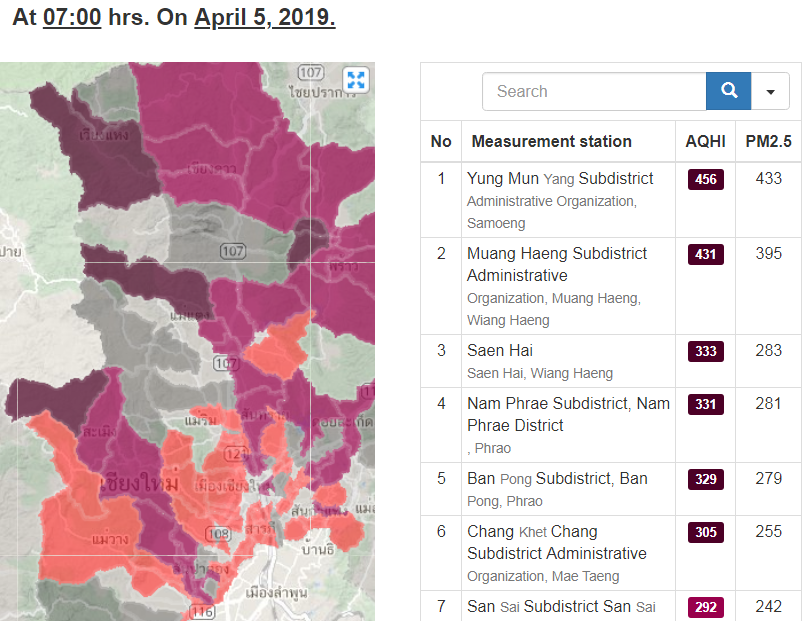802x621 pixels.
Task: Sort by the PM2.5 column header
Action: click(x=768, y=141)
